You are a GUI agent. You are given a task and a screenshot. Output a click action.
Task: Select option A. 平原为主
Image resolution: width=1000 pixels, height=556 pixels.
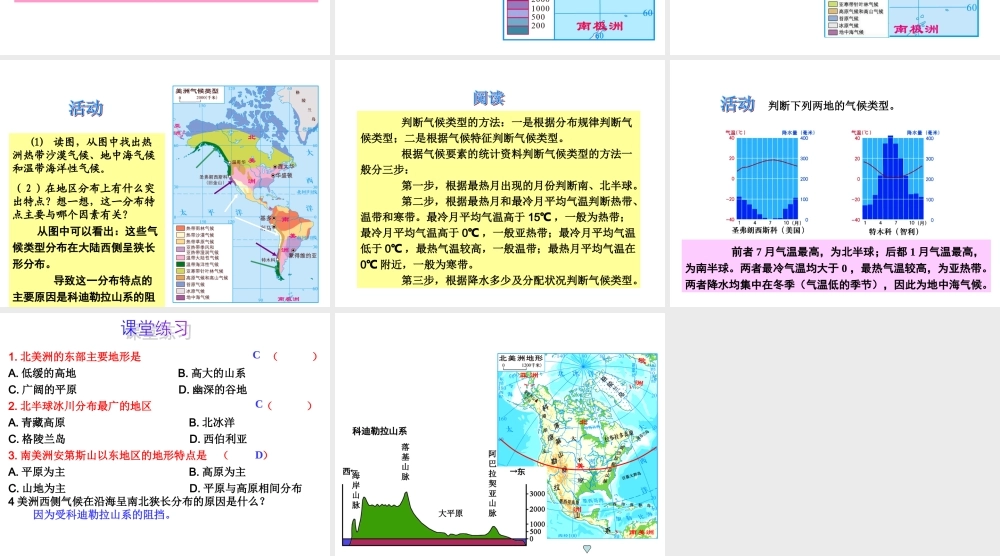[x=36, y=472]
